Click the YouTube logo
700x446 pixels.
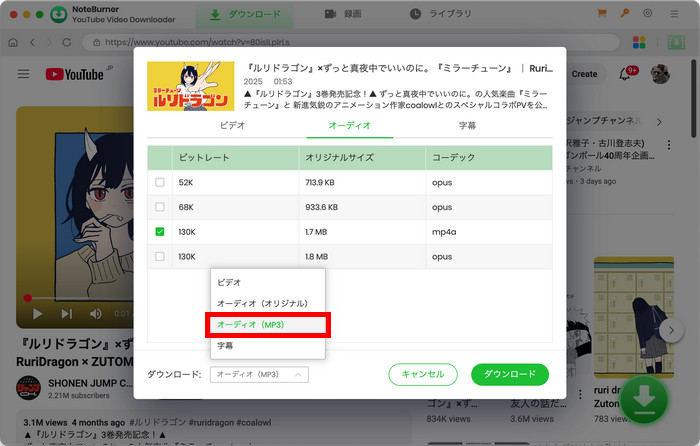pos(75,74)
